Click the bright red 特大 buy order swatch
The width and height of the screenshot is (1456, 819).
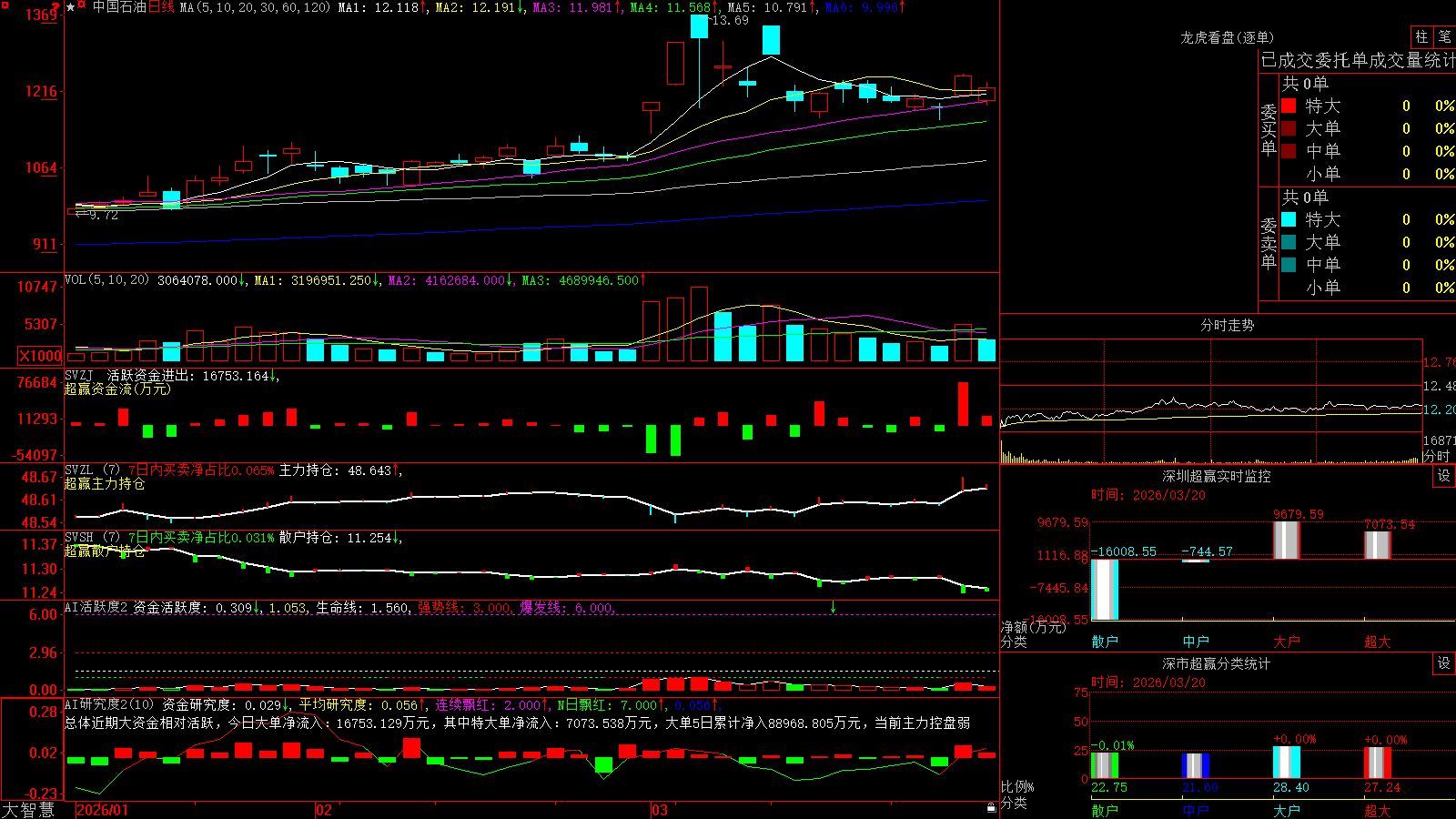[x=1289, y=106]
